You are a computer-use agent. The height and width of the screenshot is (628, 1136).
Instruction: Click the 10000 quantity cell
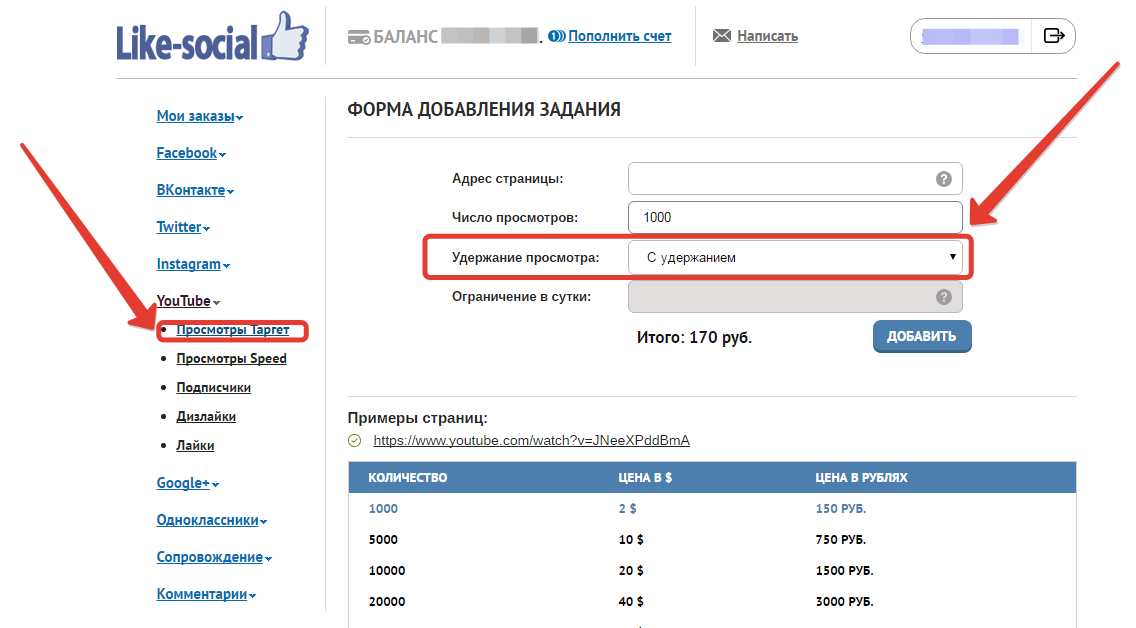(x=387, y=571)
